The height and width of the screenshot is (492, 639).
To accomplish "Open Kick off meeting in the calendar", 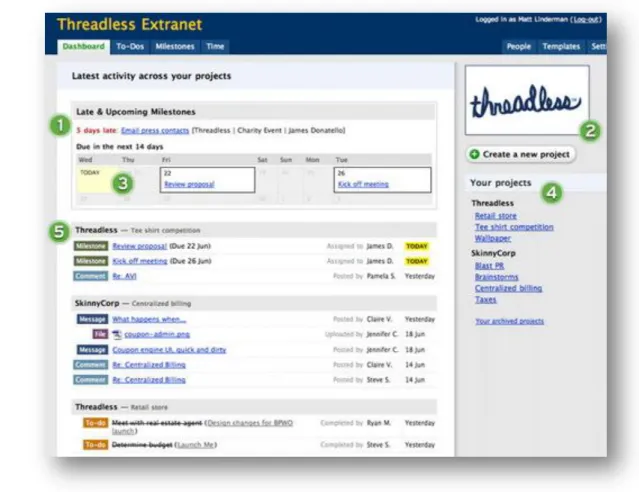I will pos(363,184).
